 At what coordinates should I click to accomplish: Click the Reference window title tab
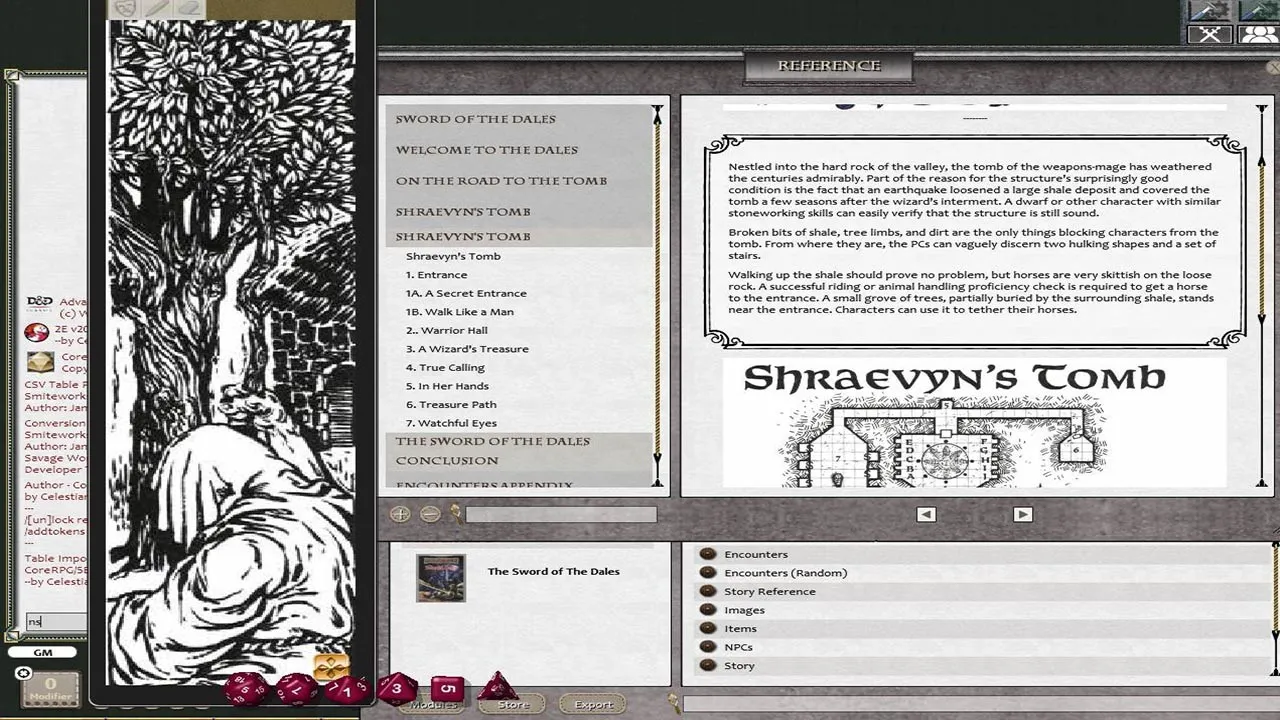click(829, 66)
